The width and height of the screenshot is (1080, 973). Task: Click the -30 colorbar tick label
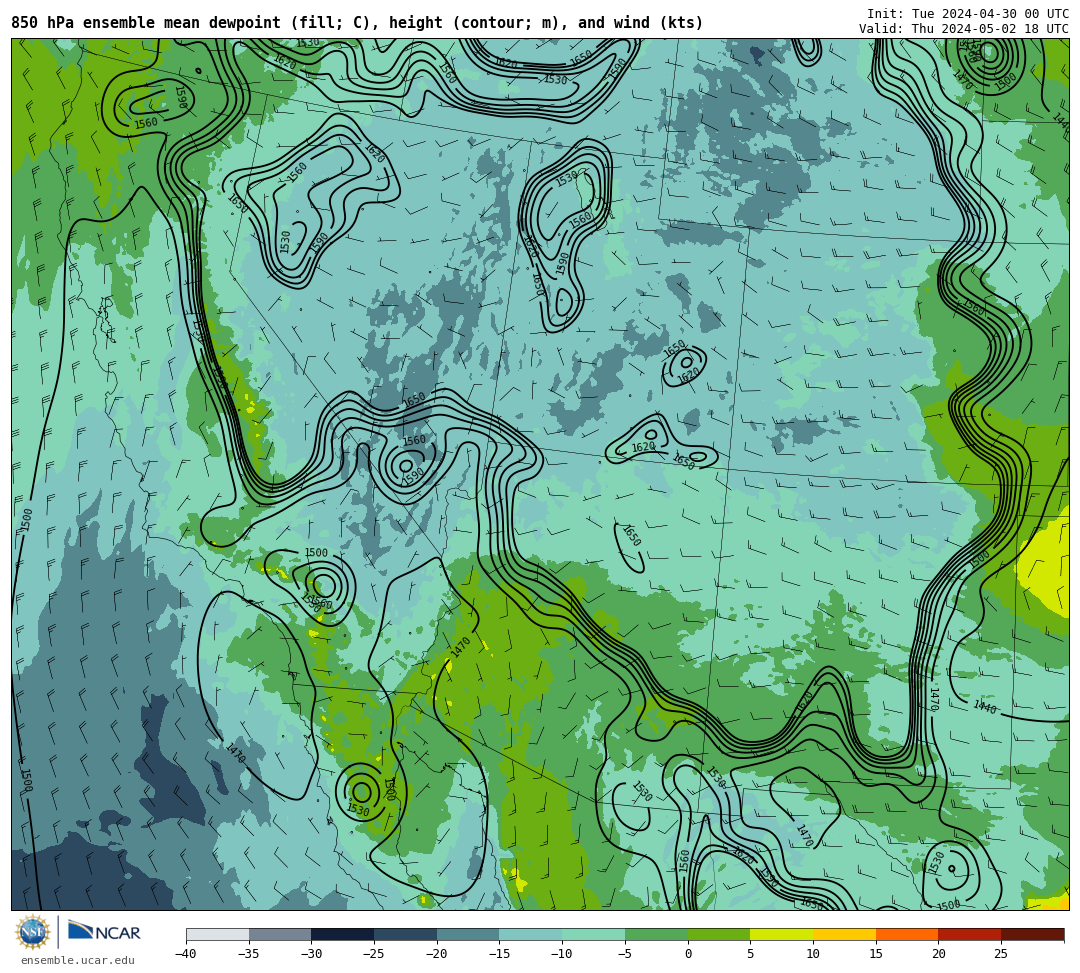point(311,954)
